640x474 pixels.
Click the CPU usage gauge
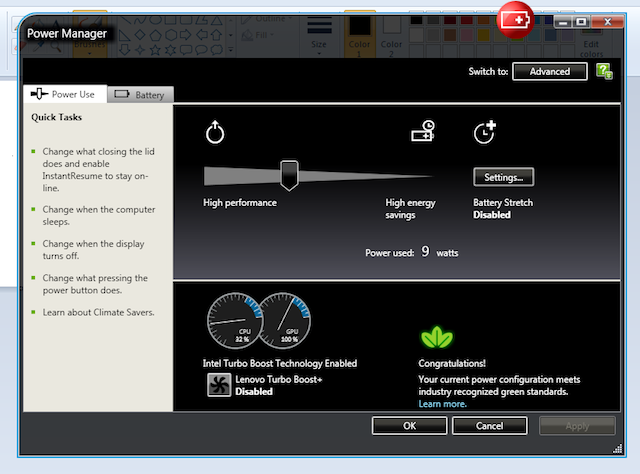[x=235, y=320]
